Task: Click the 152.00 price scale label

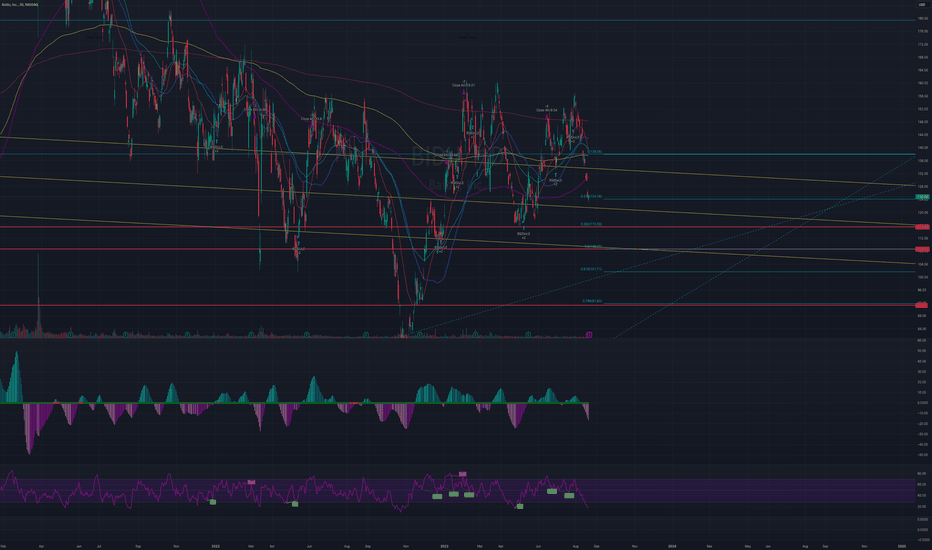Action: (922, 109)
